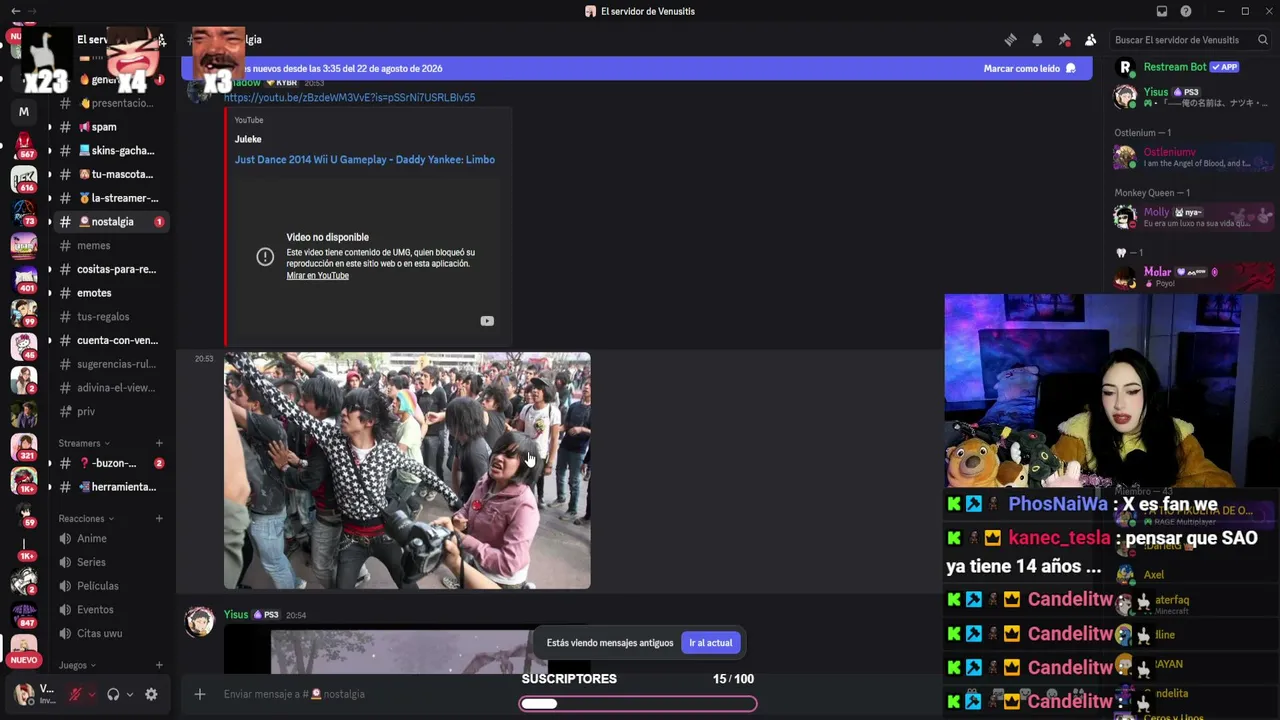Open the Threads icon in channel header

click(1010, 40)
